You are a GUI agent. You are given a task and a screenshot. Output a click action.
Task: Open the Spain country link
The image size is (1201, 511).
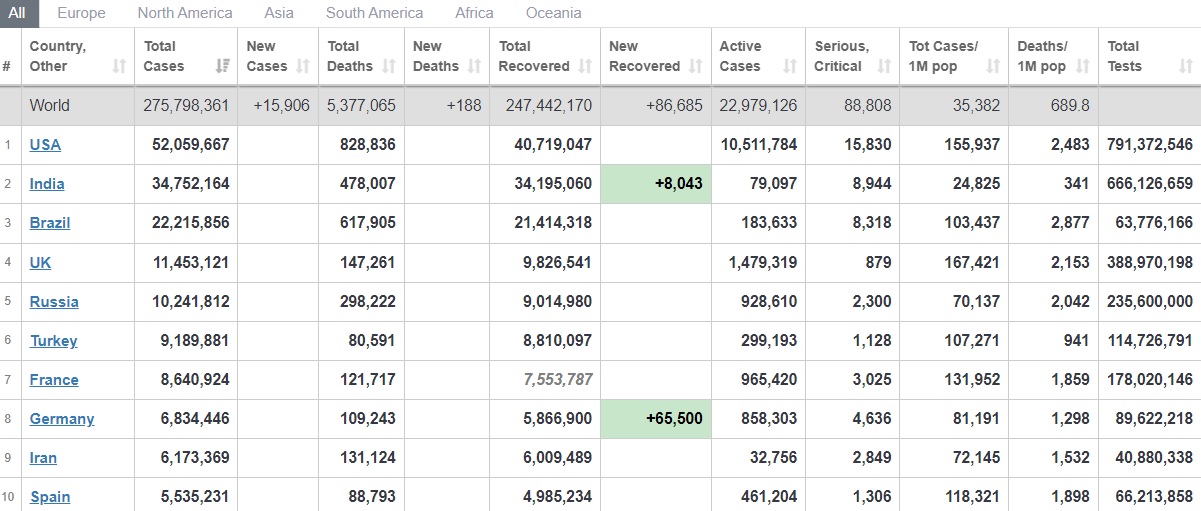click(x=50, y=497)
